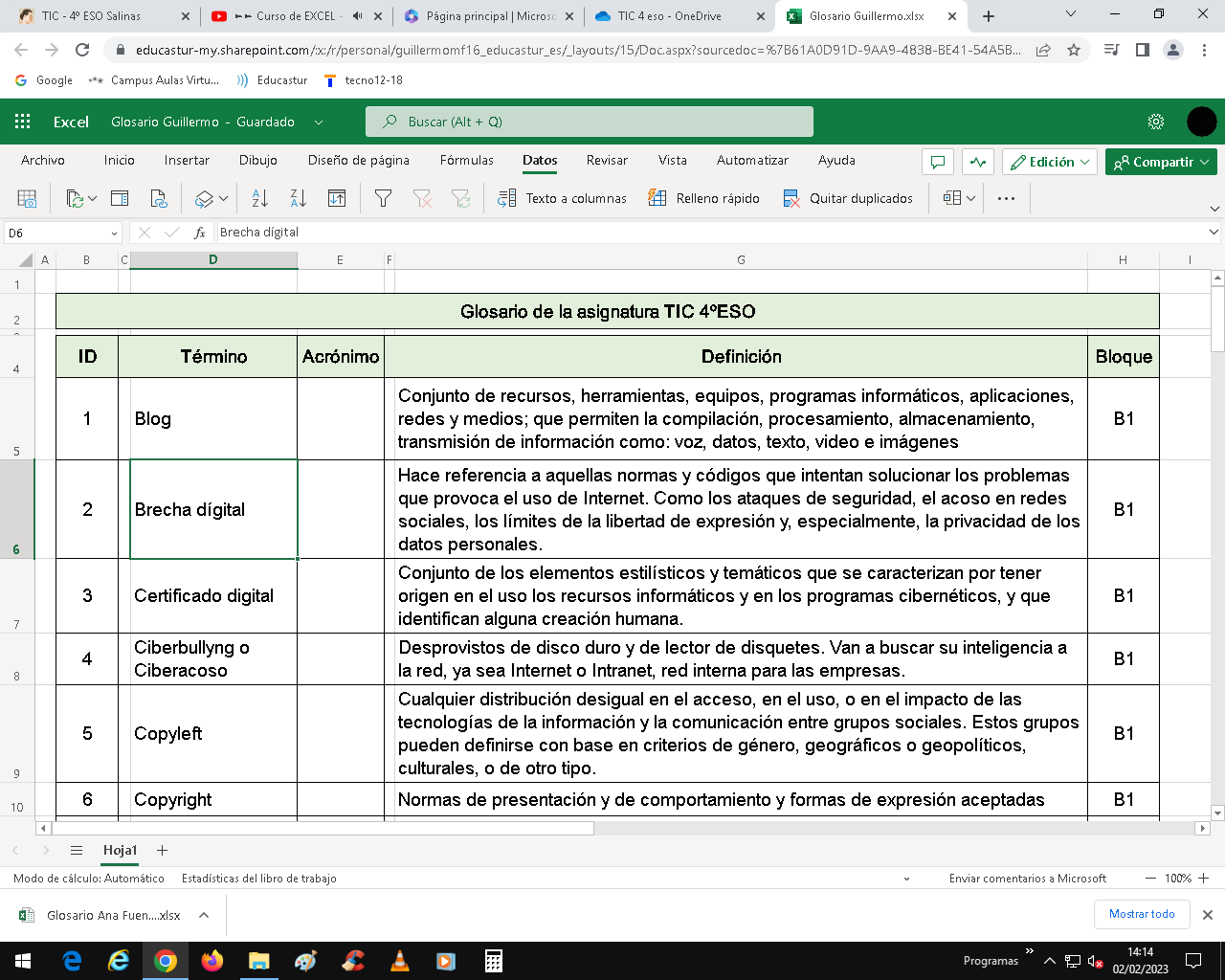Reload the browser page
The image size is (1225, 980).
tap(82, 50)
